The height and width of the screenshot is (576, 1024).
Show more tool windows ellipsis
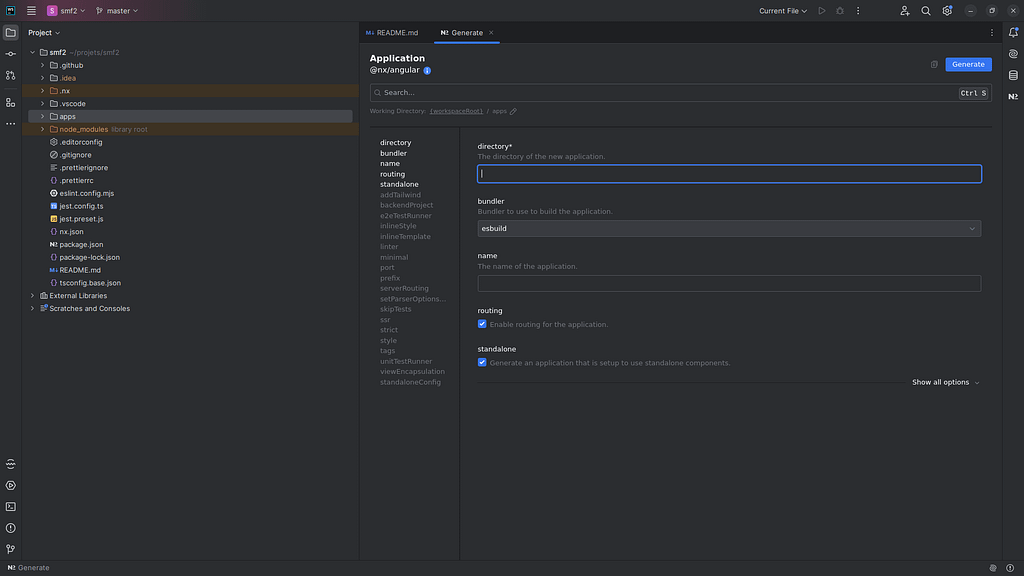[10, 123]
